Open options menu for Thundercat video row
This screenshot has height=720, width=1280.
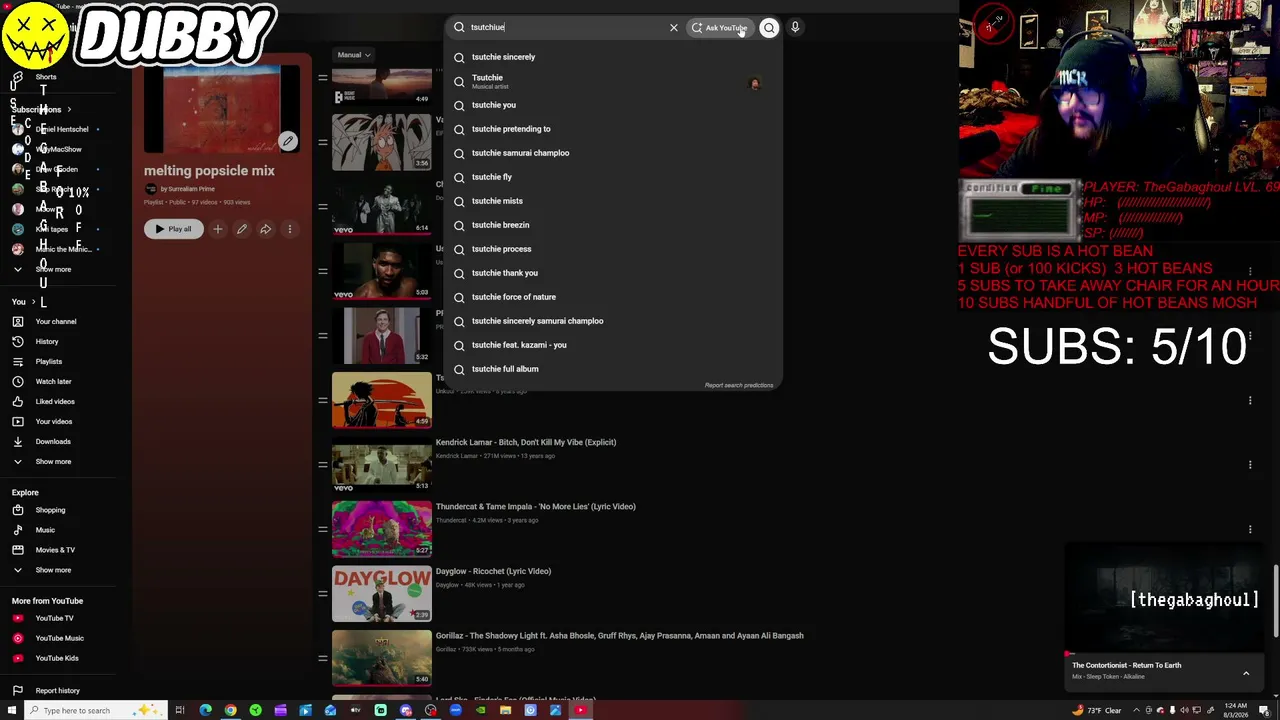pos(1250,529)
